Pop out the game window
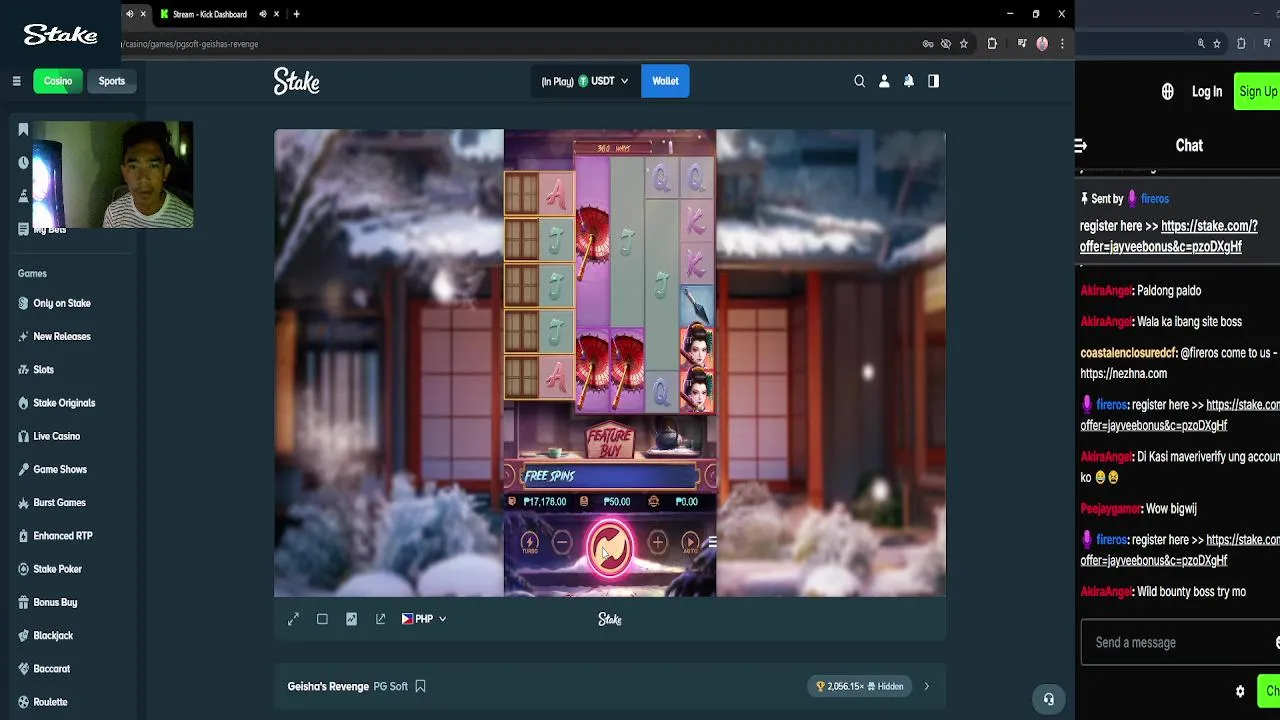The height and width of the screenshot is (720, 1280). [x=380, y=619]
